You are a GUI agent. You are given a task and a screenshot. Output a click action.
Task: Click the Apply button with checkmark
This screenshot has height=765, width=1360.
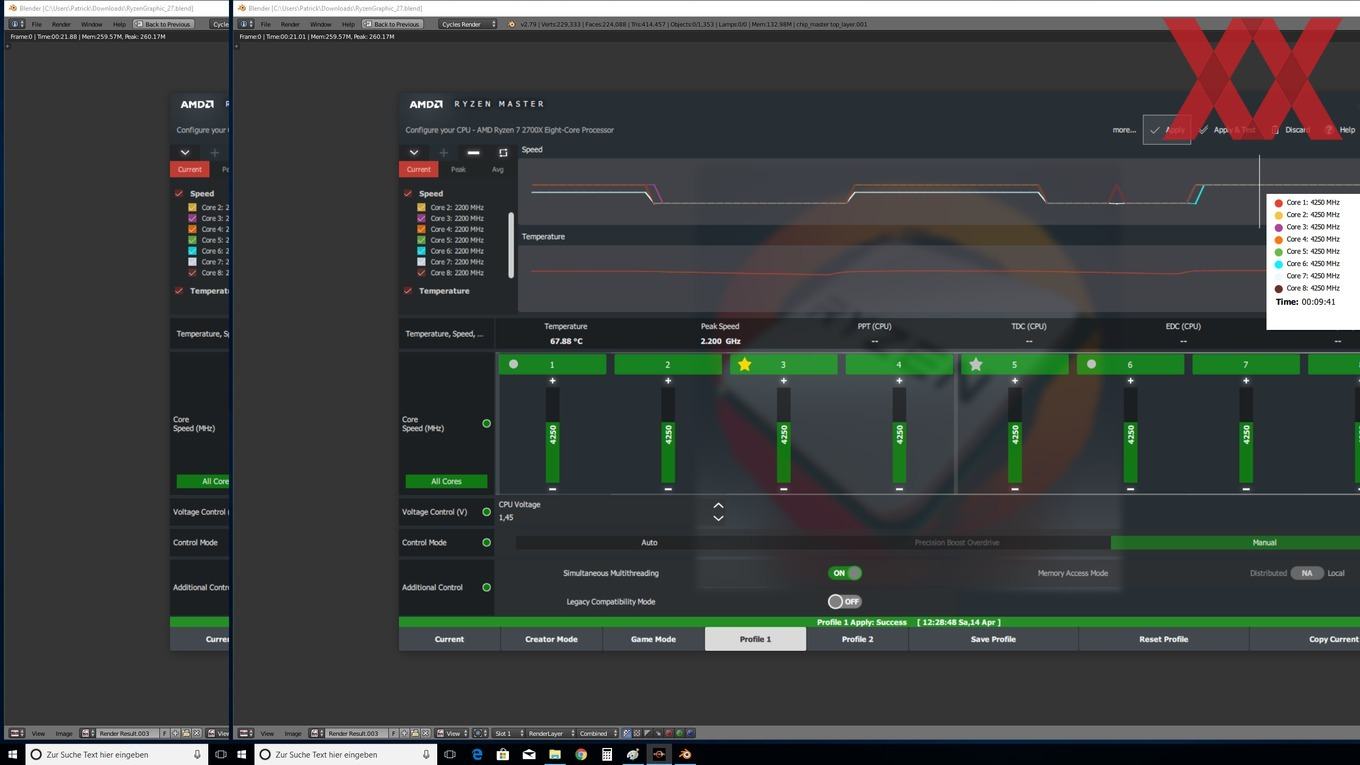pos(1167,130)
